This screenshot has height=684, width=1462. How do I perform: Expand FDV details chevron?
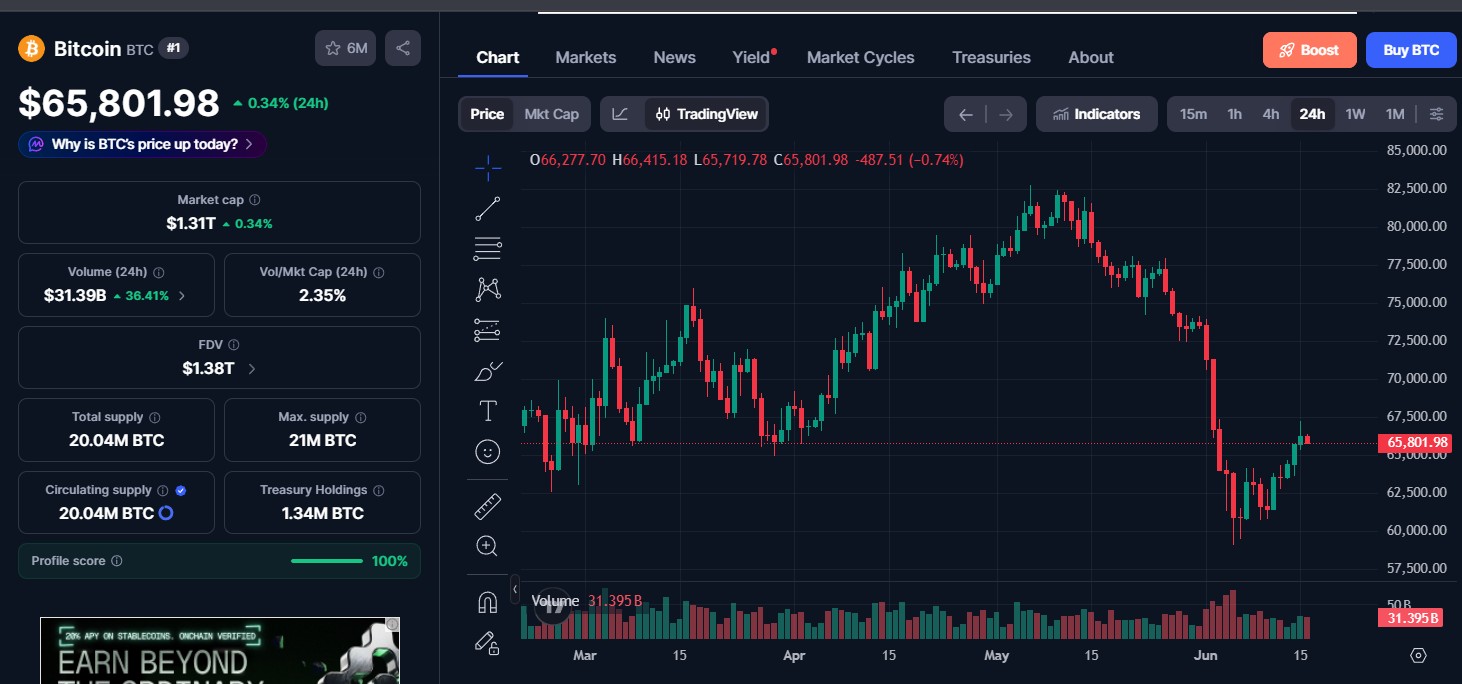pos(251,369)
